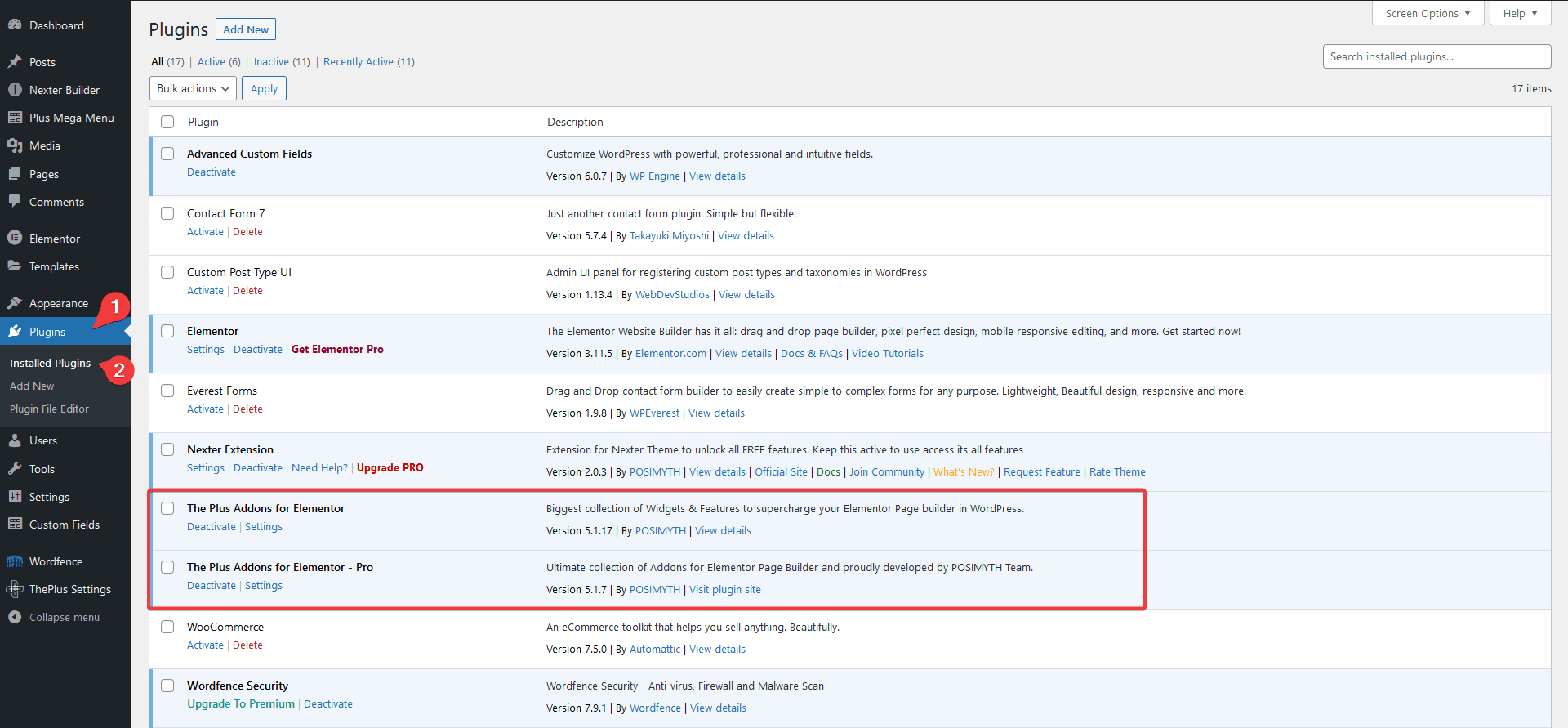Click the Nexter Builder sidebar icon
The height and width of the screenshot is (728, 1568).
click(15, 90)
